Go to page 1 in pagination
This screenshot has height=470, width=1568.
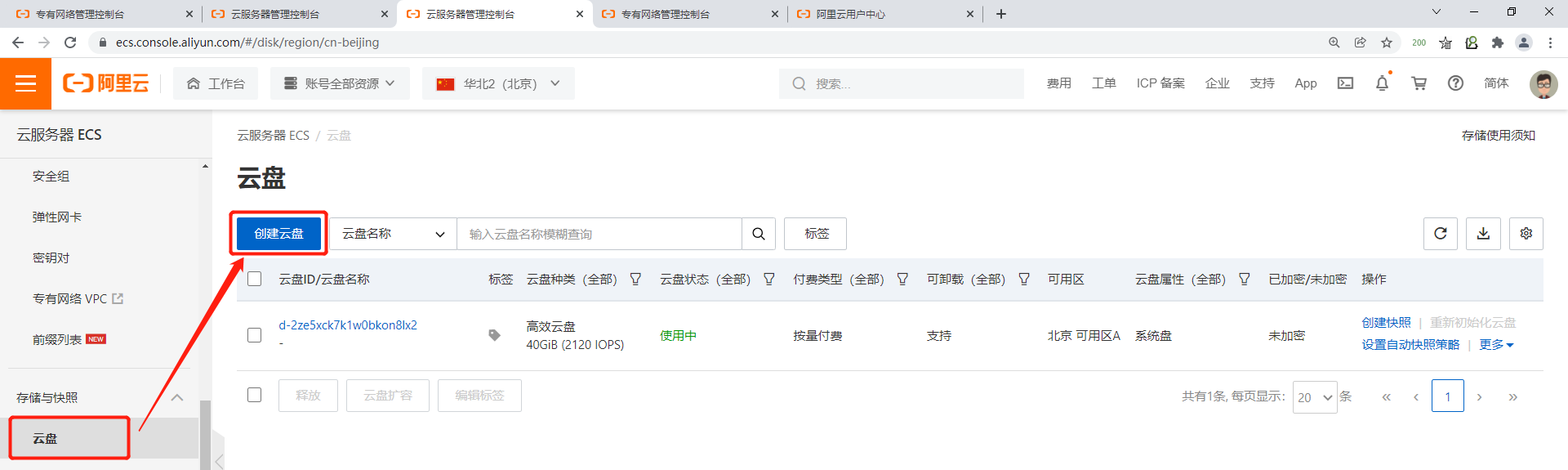[x=1448, y=397]
